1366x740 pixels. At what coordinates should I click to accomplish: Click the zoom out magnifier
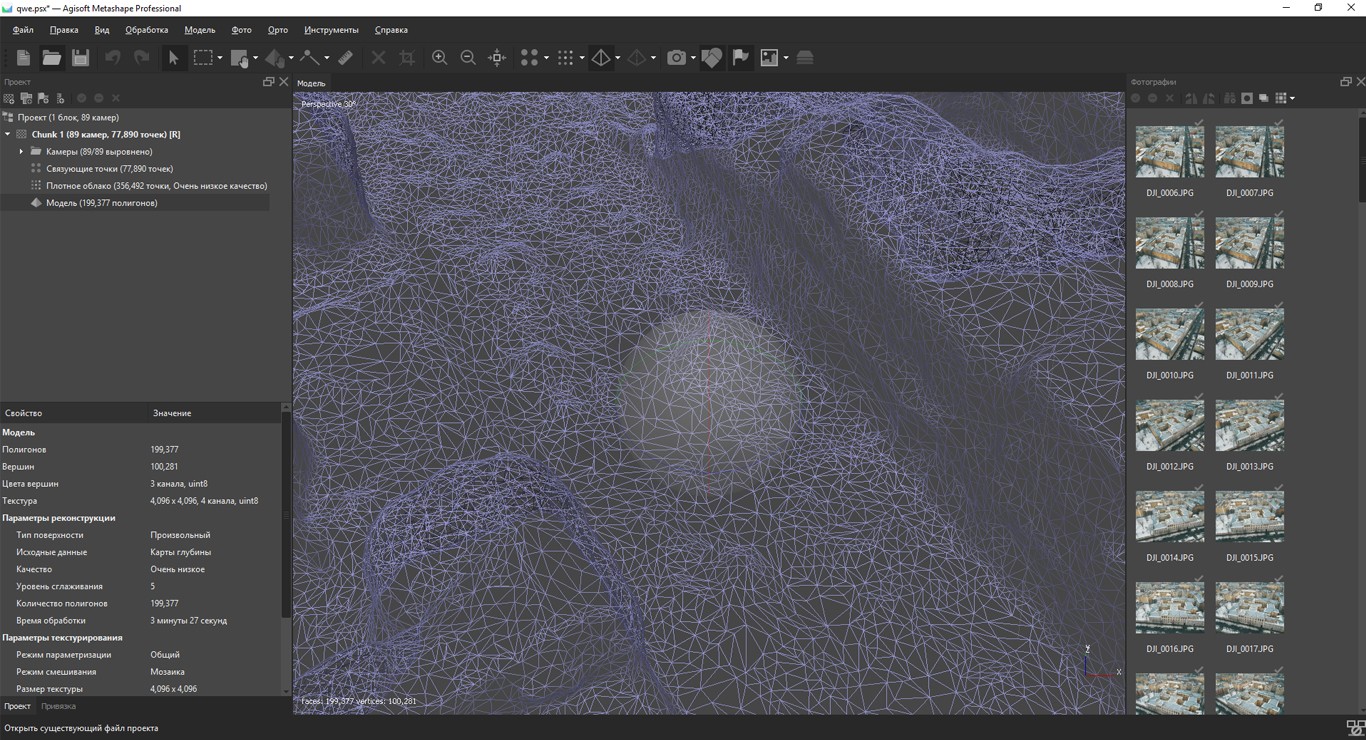(467, 58)
